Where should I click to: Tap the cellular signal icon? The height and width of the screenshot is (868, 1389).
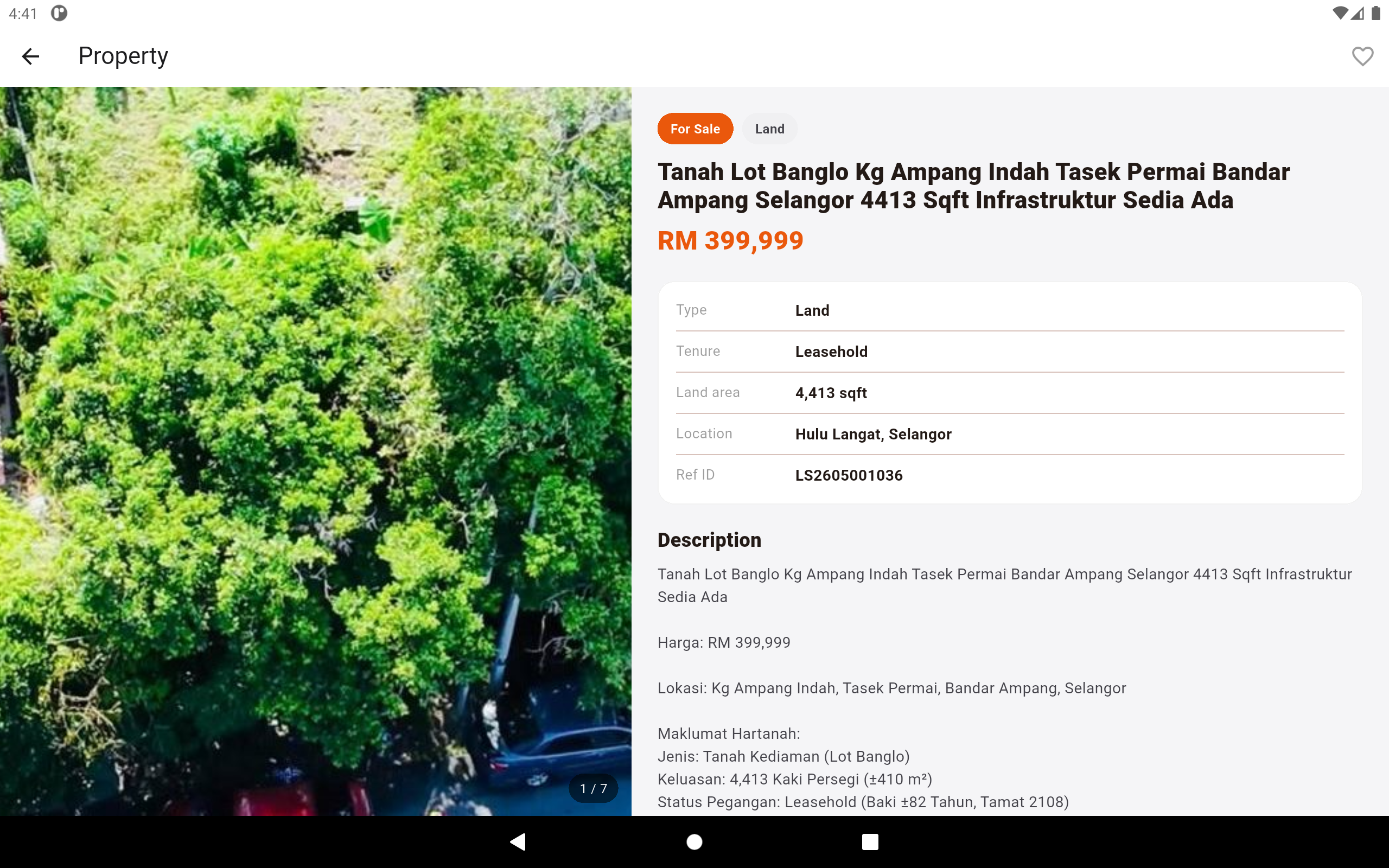(x=1358, y=13)
